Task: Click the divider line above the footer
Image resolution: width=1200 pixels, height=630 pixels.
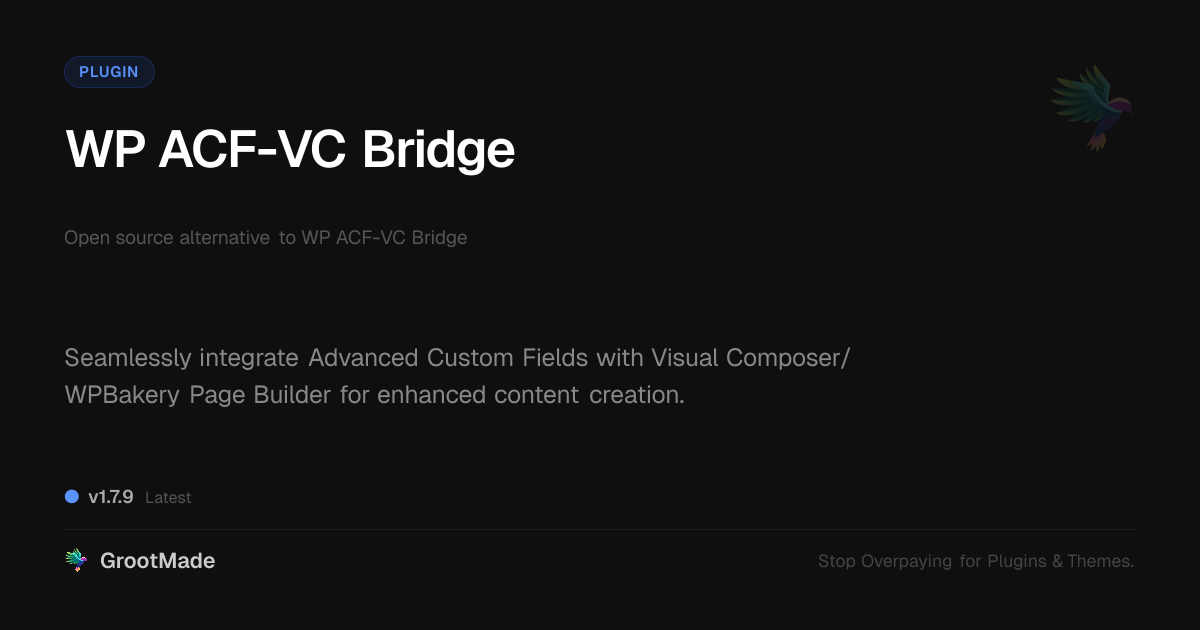Action: tap(600, 529)
